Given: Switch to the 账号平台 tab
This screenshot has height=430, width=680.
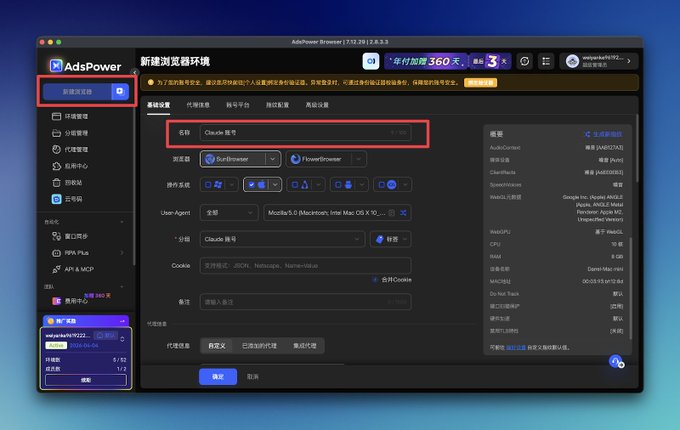Looking at the screenshot, I should (x=238, y=105).
